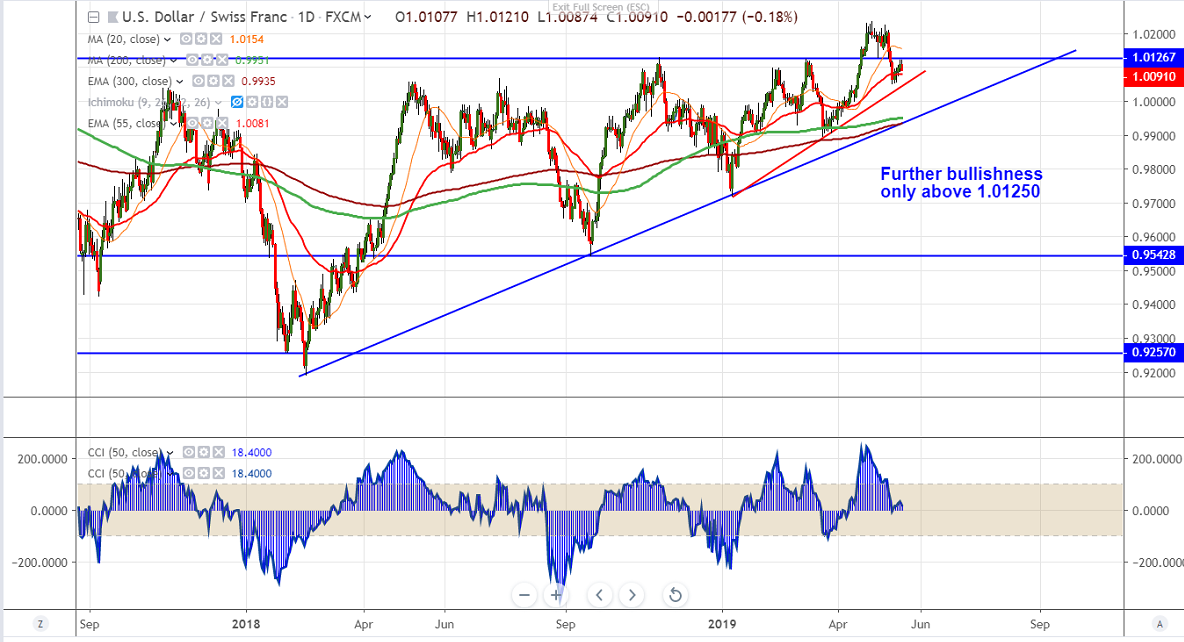This screenshot has height=642, width=1184.
Task: Show the hidden Ichimoku indicator
Action: [x=236, y=102]
